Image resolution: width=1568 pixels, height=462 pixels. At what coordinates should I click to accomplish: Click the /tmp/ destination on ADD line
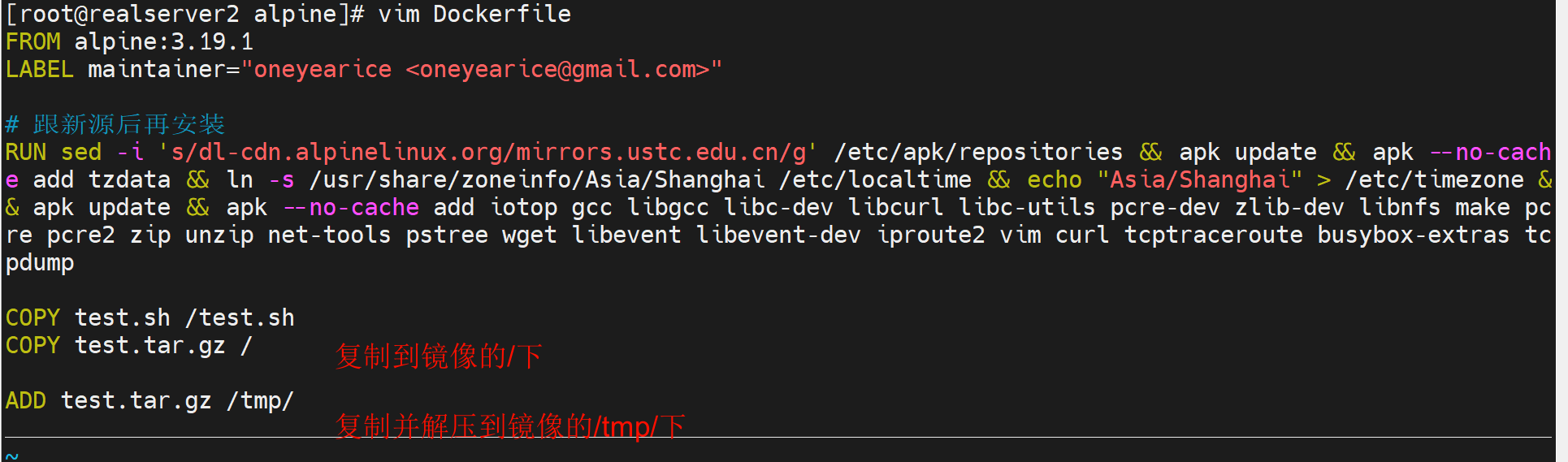coord(260,400)
